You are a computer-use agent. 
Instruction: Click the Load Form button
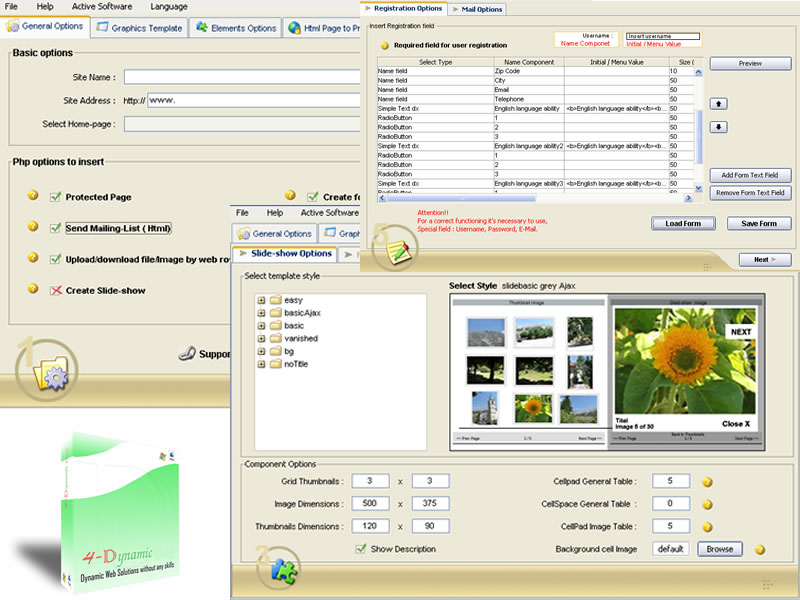683,223
